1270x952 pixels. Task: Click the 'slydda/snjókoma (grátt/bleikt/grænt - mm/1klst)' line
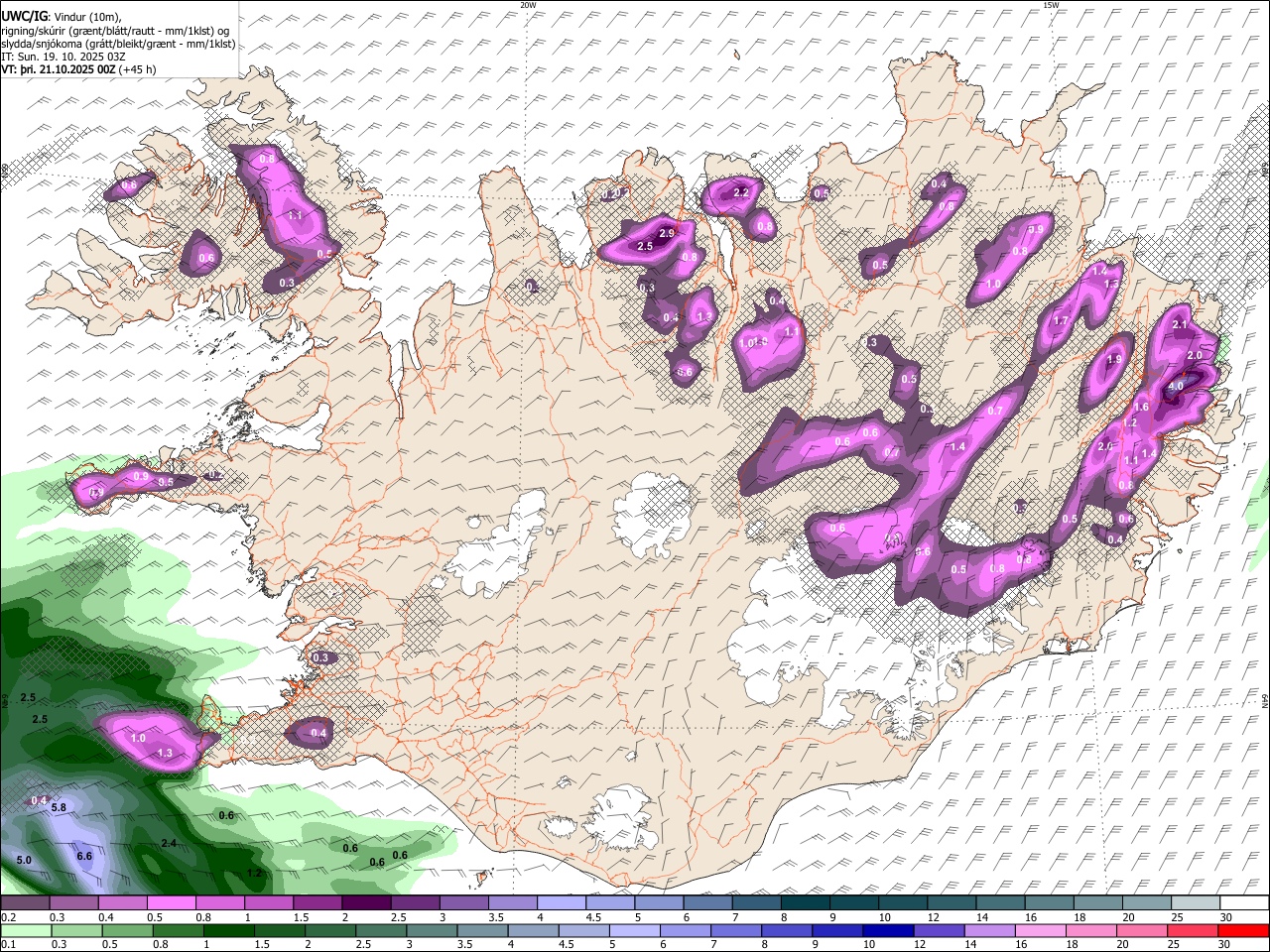pyautogui.click(x=119, y=44)
